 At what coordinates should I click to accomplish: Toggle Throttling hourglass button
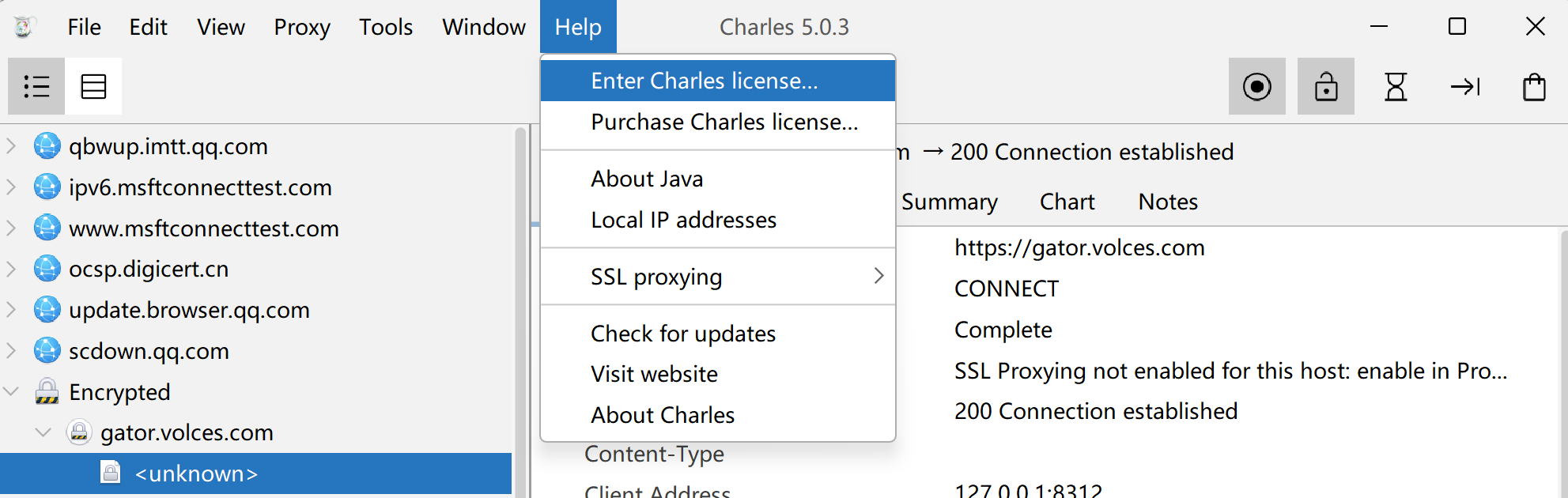point(1396,86)
